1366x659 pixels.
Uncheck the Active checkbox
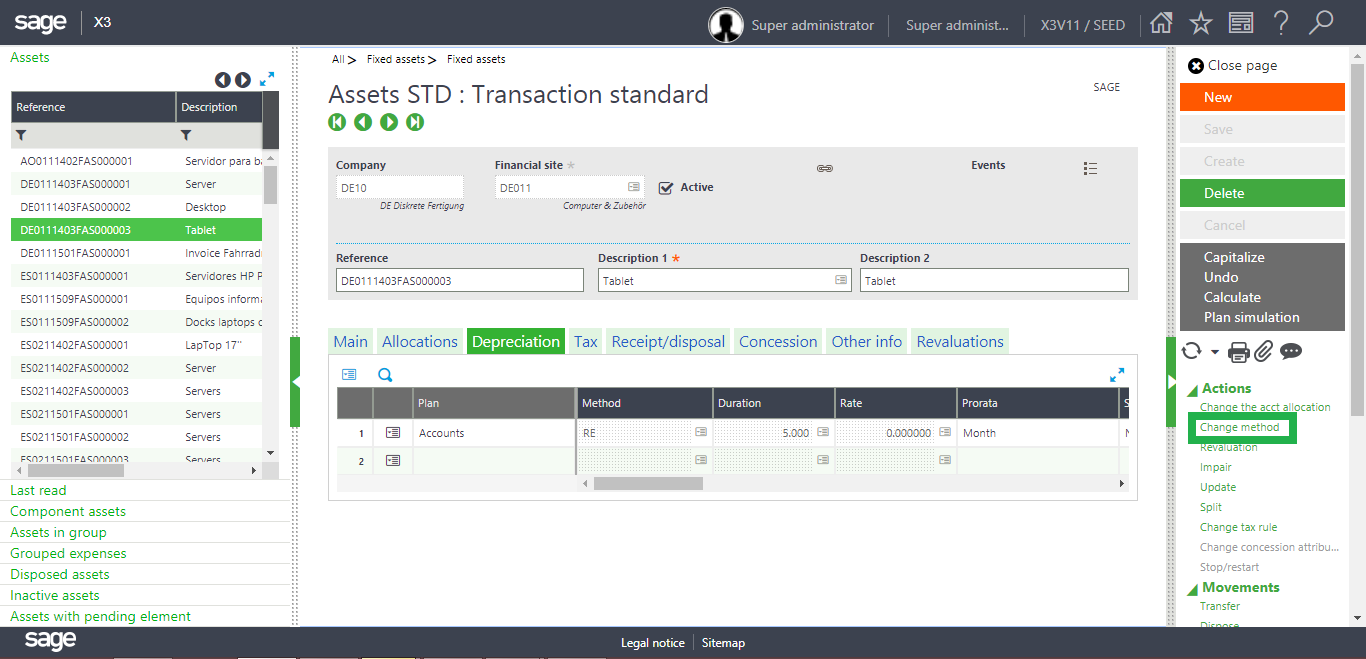665,187
